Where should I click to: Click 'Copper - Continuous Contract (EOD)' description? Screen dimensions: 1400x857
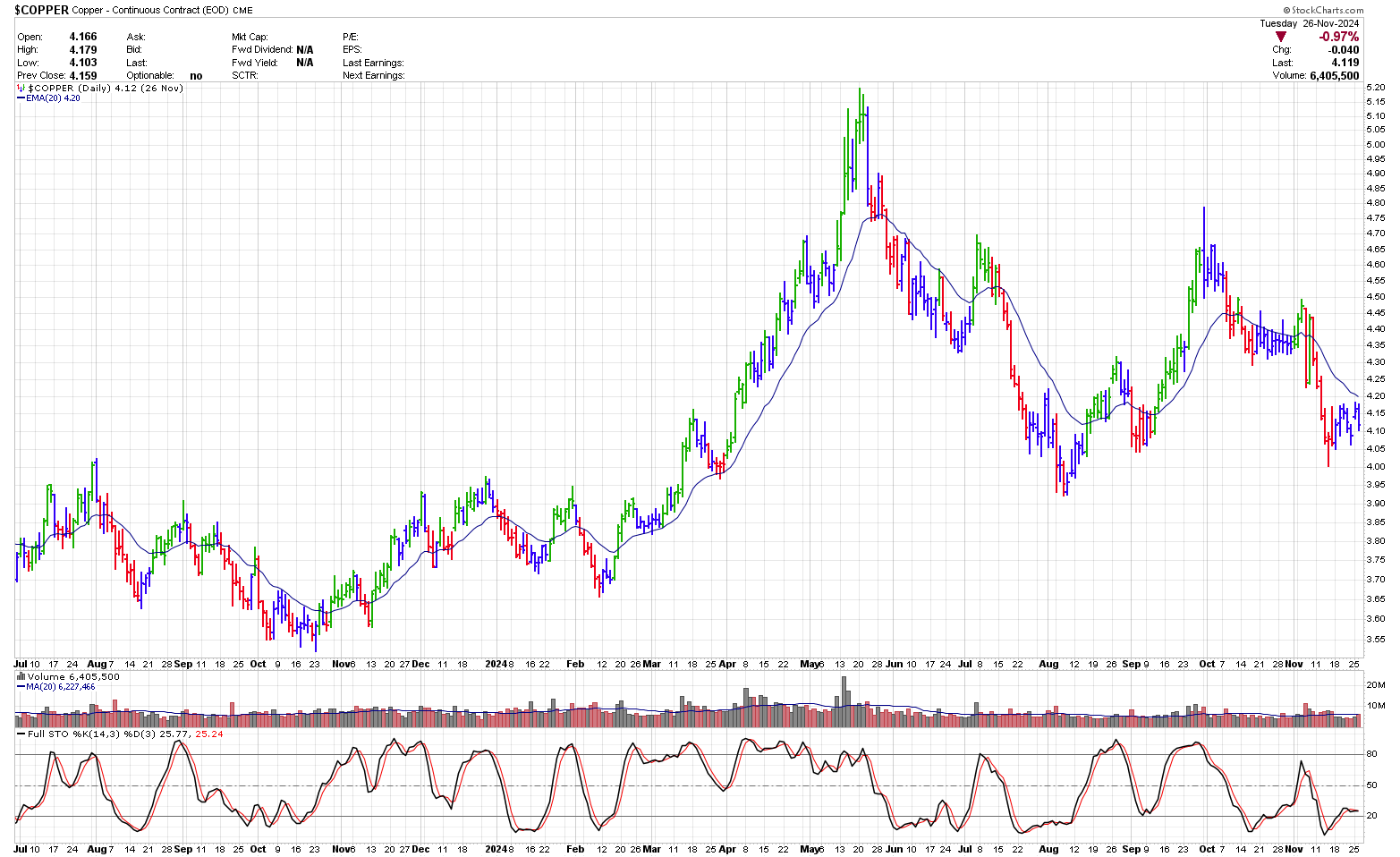click(x=150, y=11)
